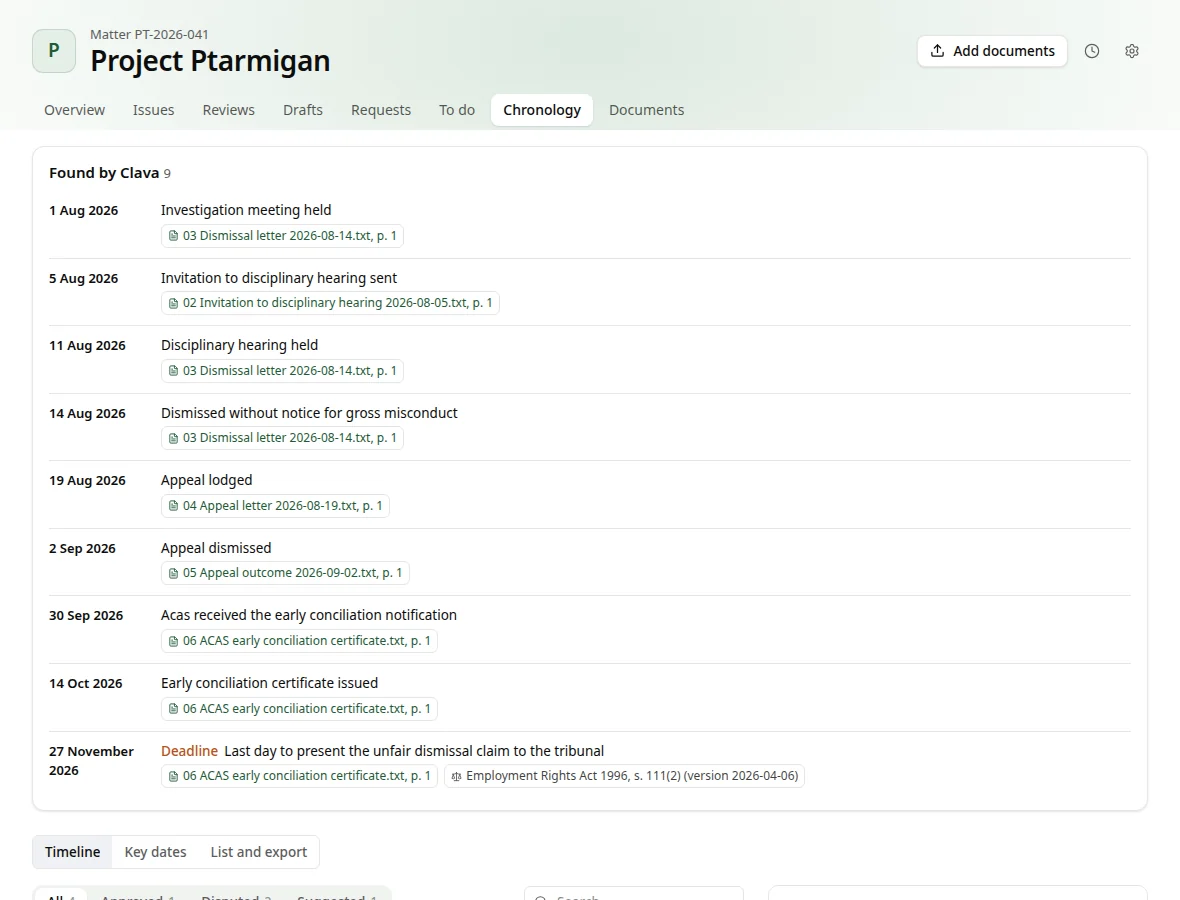1180x900 pixels.
Task: Open Employment Rights Act 1996 s. 111(2) citation
Action: (625, 776)
